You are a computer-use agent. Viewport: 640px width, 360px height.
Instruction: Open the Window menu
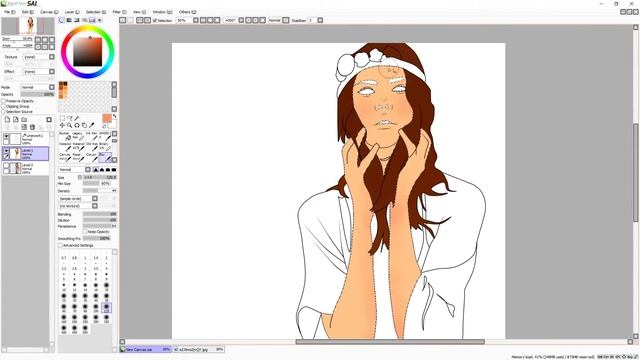162,12
